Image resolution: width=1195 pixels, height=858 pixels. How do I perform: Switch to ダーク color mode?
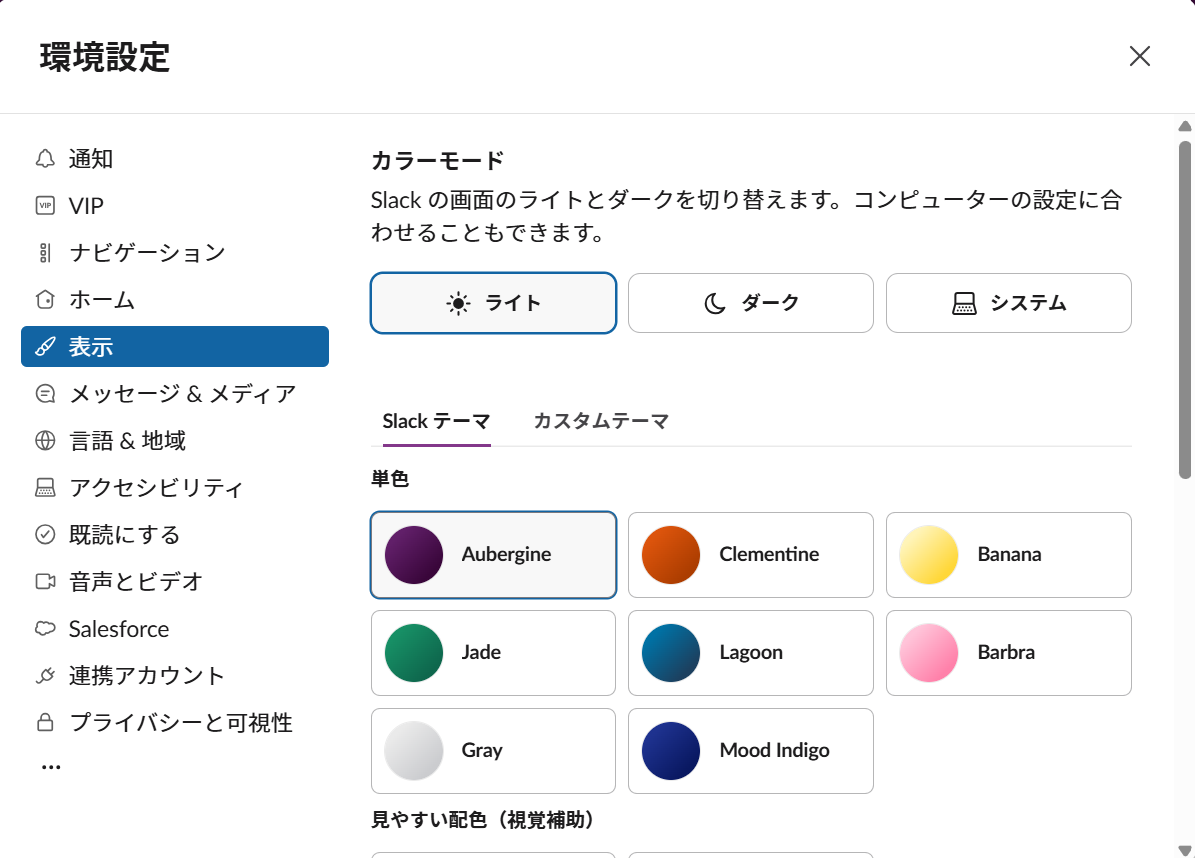click(750, 303)
